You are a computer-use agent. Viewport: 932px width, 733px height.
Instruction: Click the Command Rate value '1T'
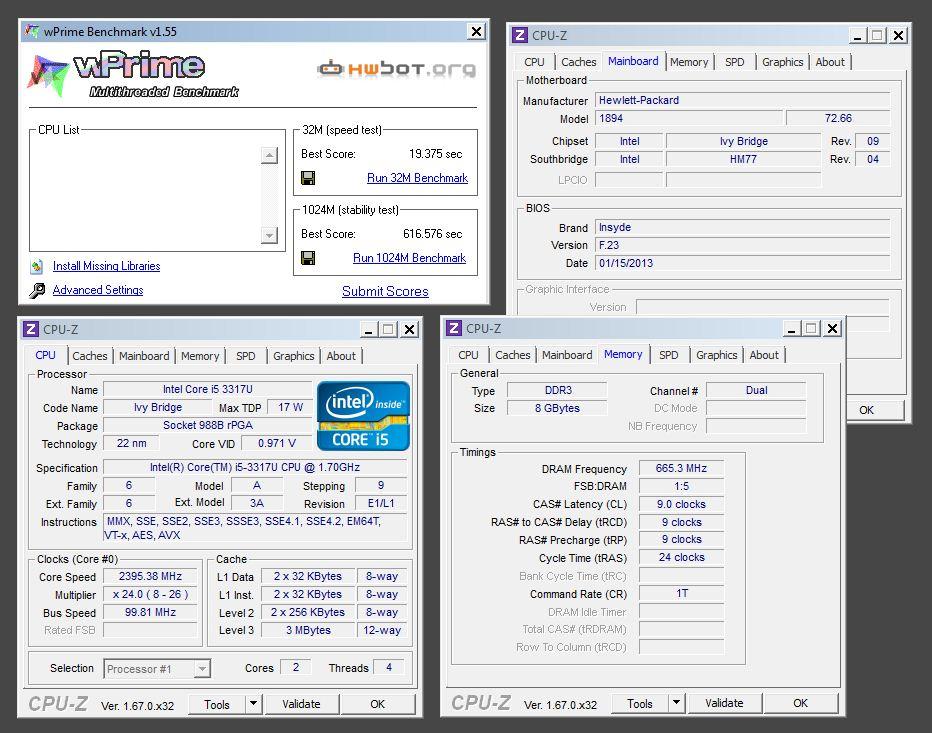(x=681, y=594)
